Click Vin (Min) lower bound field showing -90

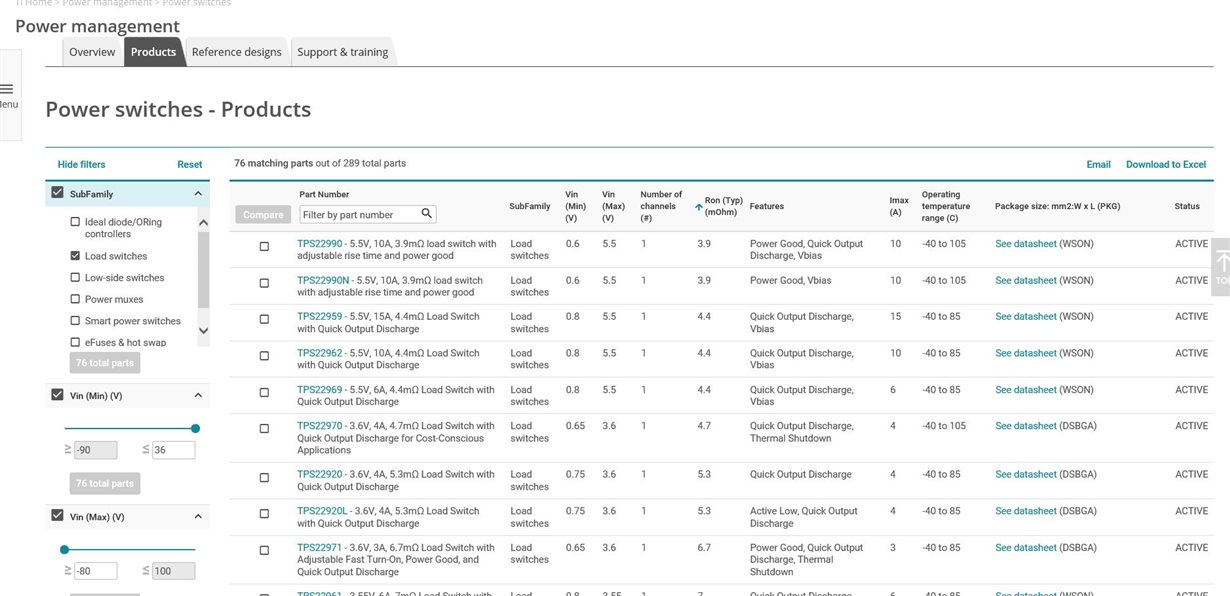coord(96,450)
